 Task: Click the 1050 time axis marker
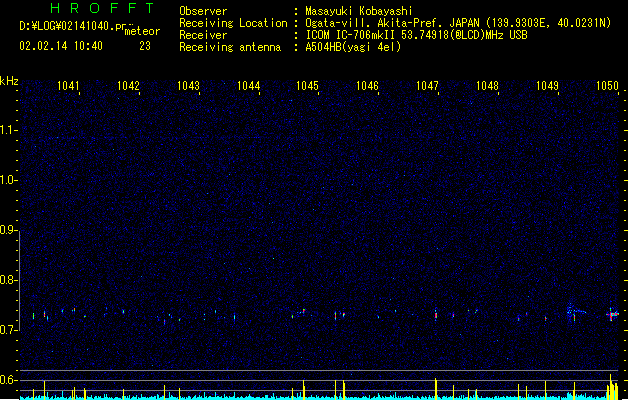607,86
